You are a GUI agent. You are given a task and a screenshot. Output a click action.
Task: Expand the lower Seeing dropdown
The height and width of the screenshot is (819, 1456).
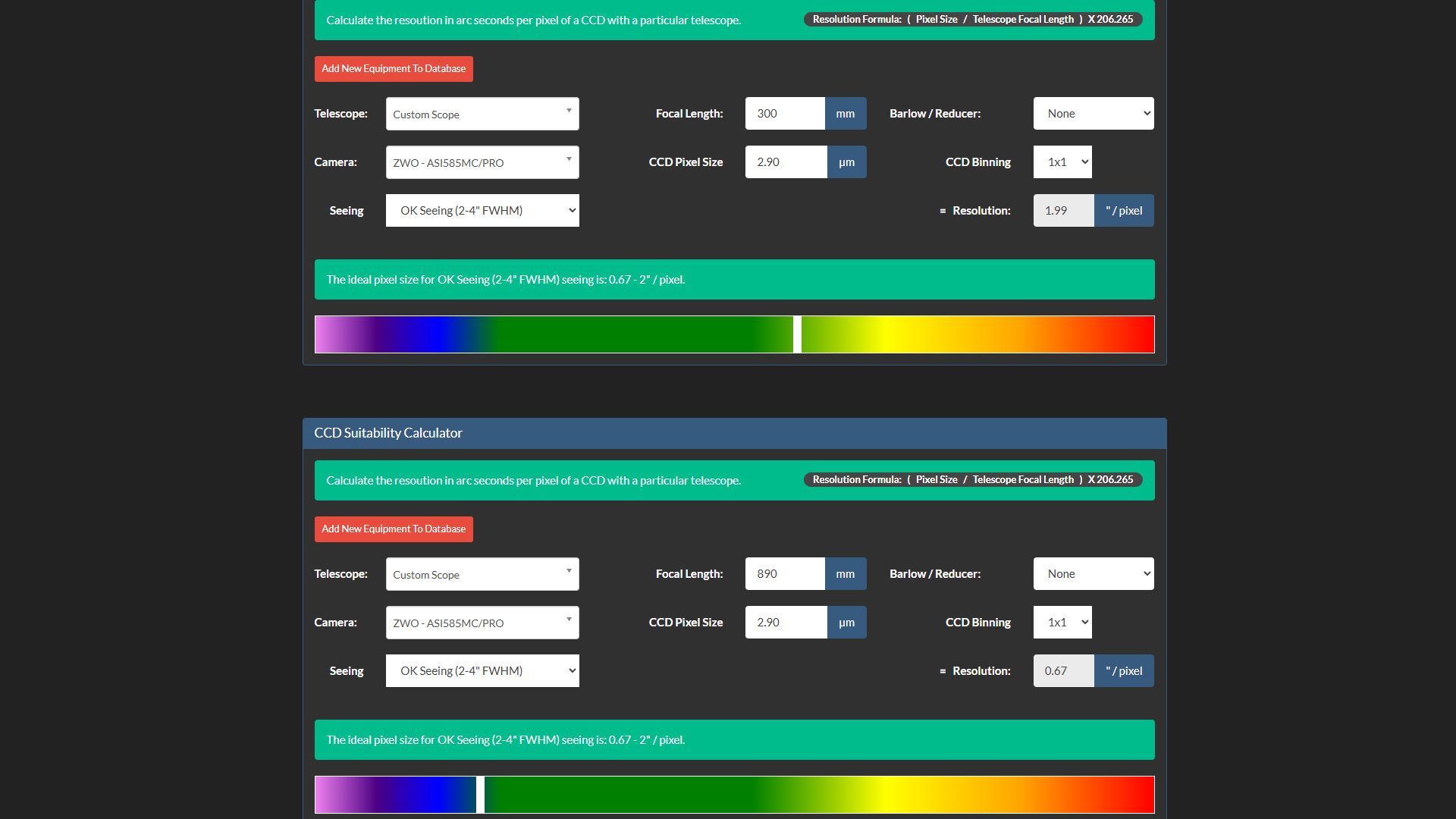click(482, 671)
